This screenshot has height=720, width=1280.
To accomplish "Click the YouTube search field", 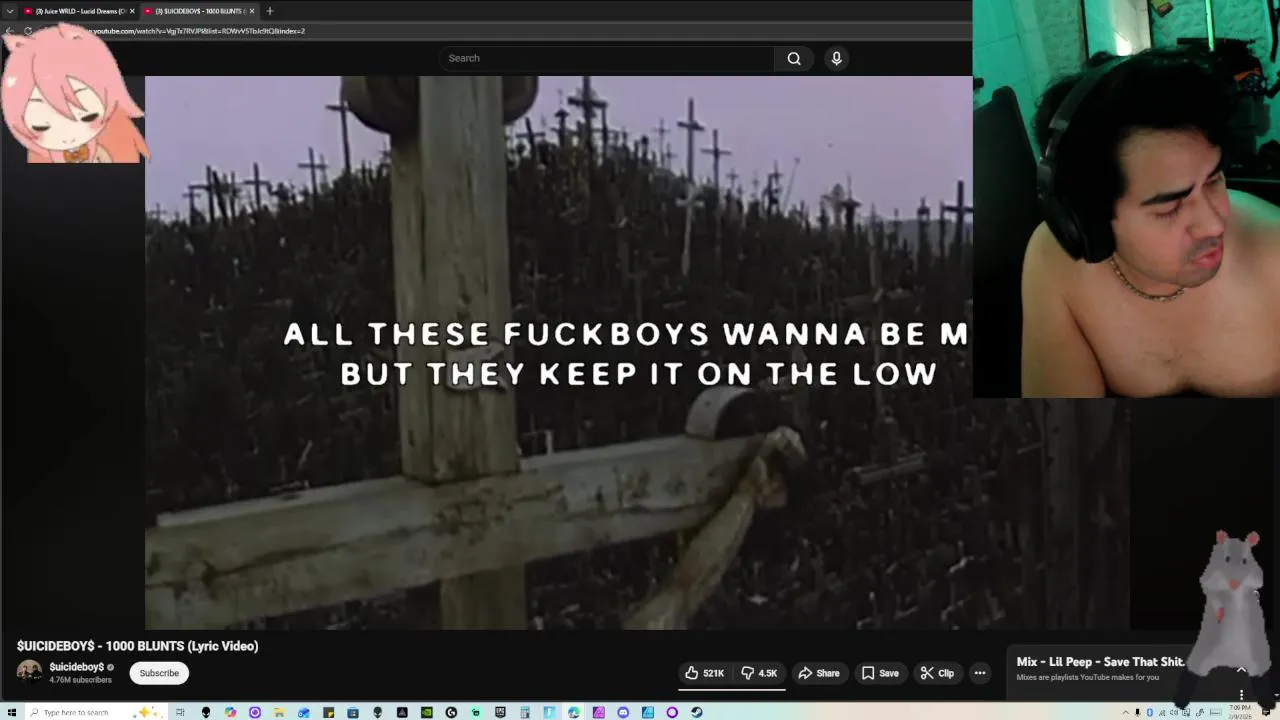I will [x=606, y=58].
